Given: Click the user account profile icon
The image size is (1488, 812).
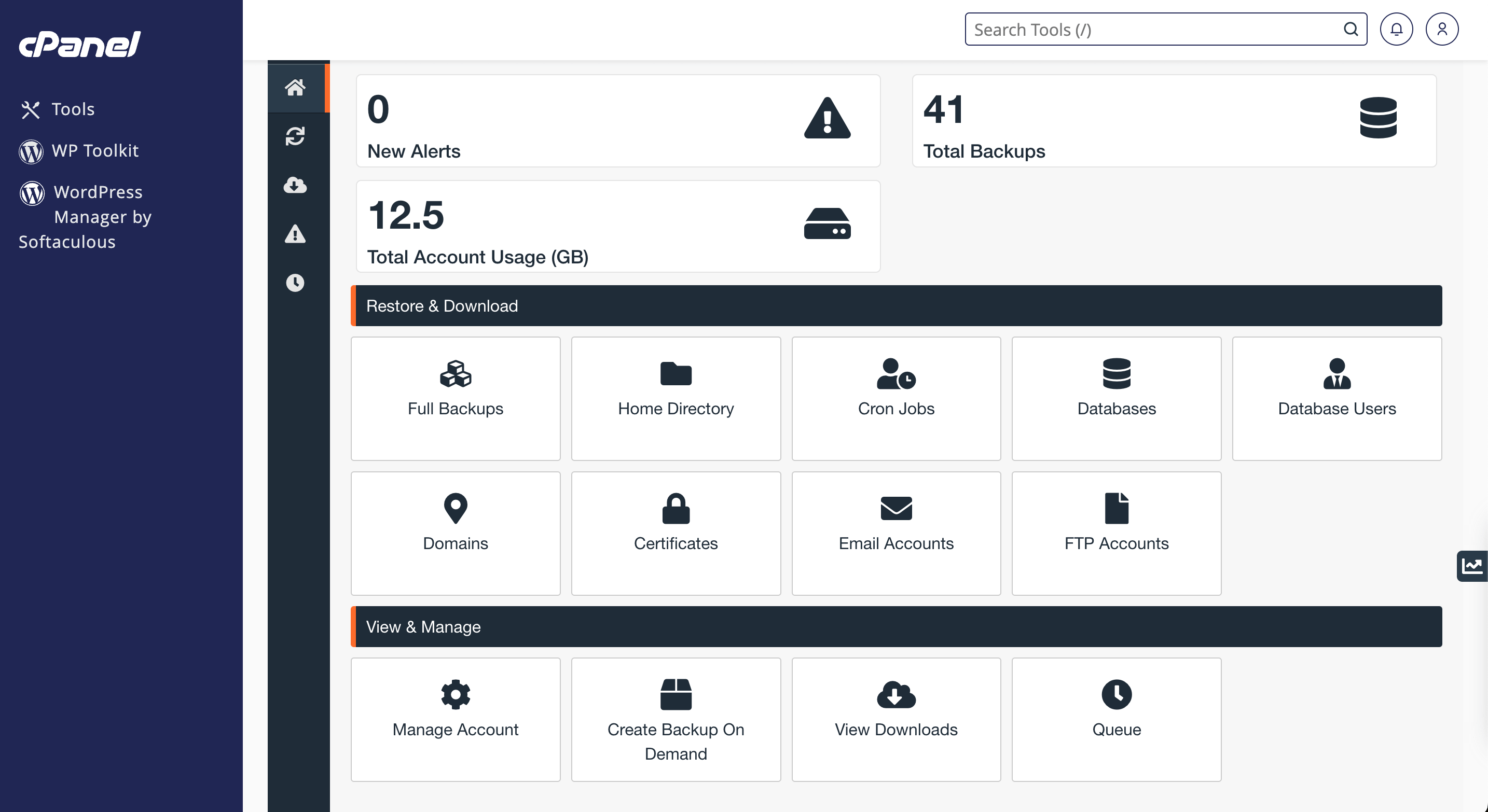Looking at the screenshot, I should click(1442, 30).
